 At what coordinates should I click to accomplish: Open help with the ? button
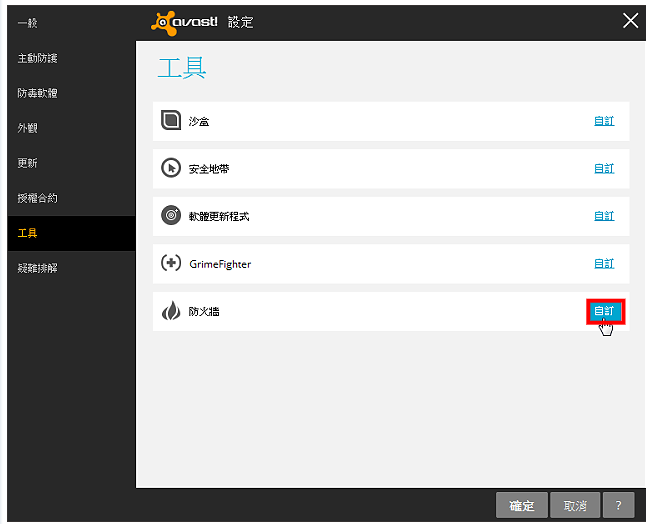coord(618,505)
